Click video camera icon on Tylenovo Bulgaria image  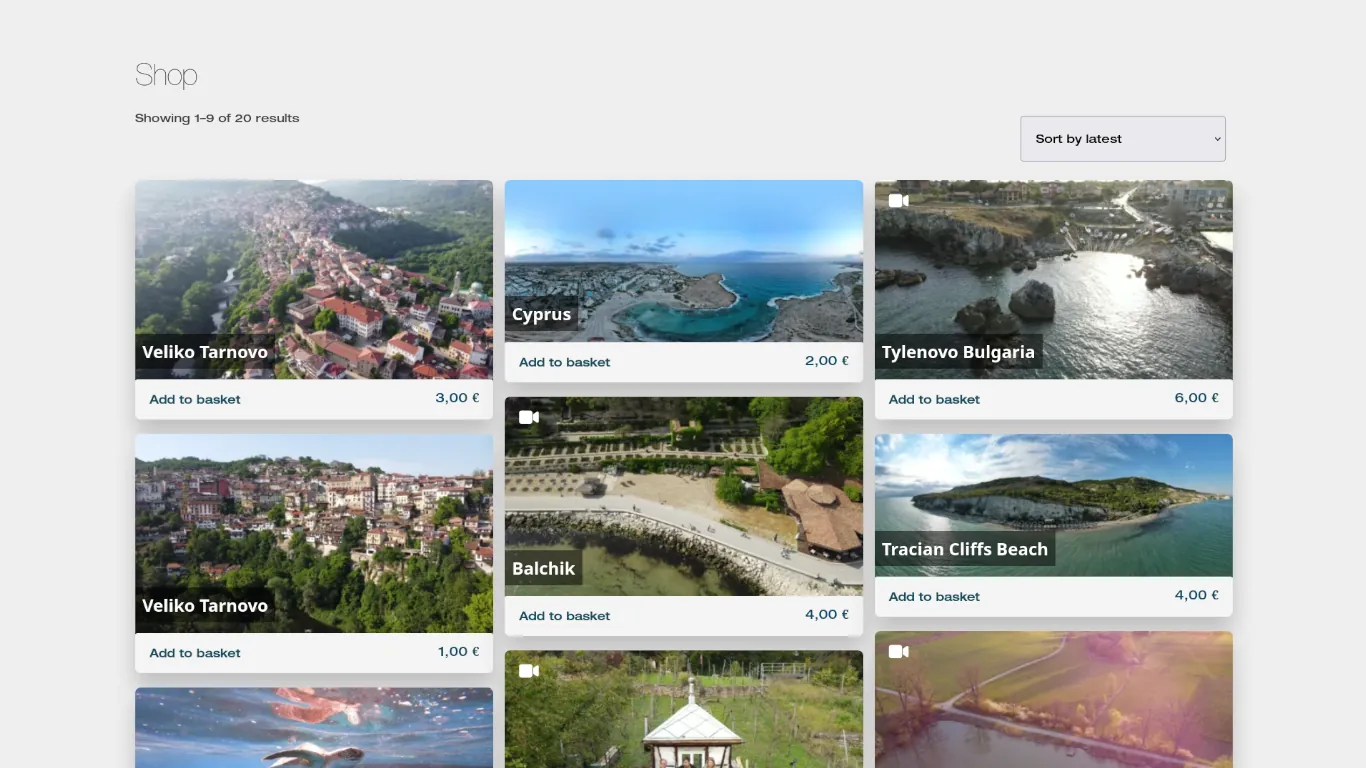(898, 201)
